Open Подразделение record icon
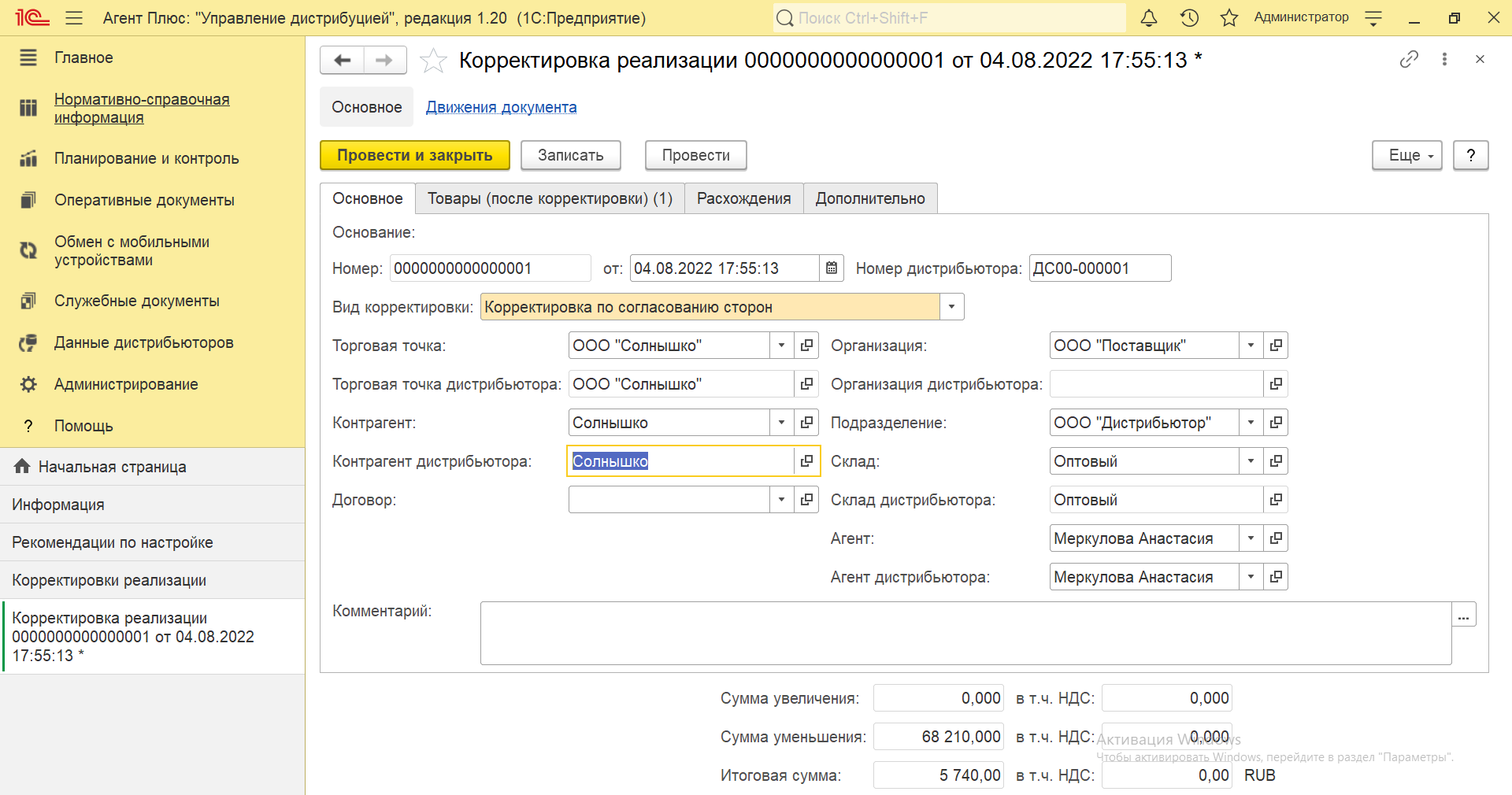 tap(1276, 423)
